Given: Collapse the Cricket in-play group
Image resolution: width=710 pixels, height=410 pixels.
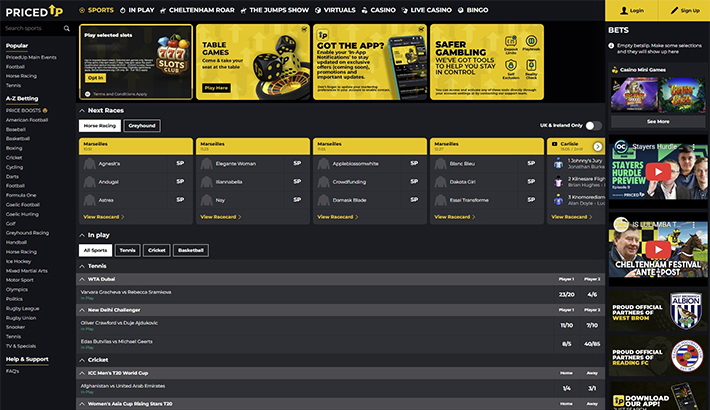Looking at the screenshot, I should 82,360.
